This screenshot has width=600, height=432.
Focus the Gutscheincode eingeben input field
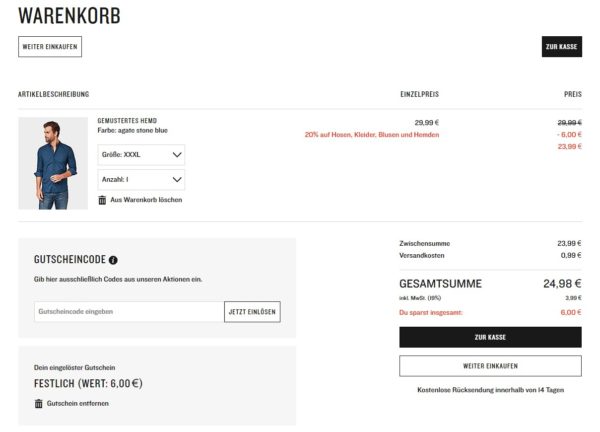click(x=129, y=312)
